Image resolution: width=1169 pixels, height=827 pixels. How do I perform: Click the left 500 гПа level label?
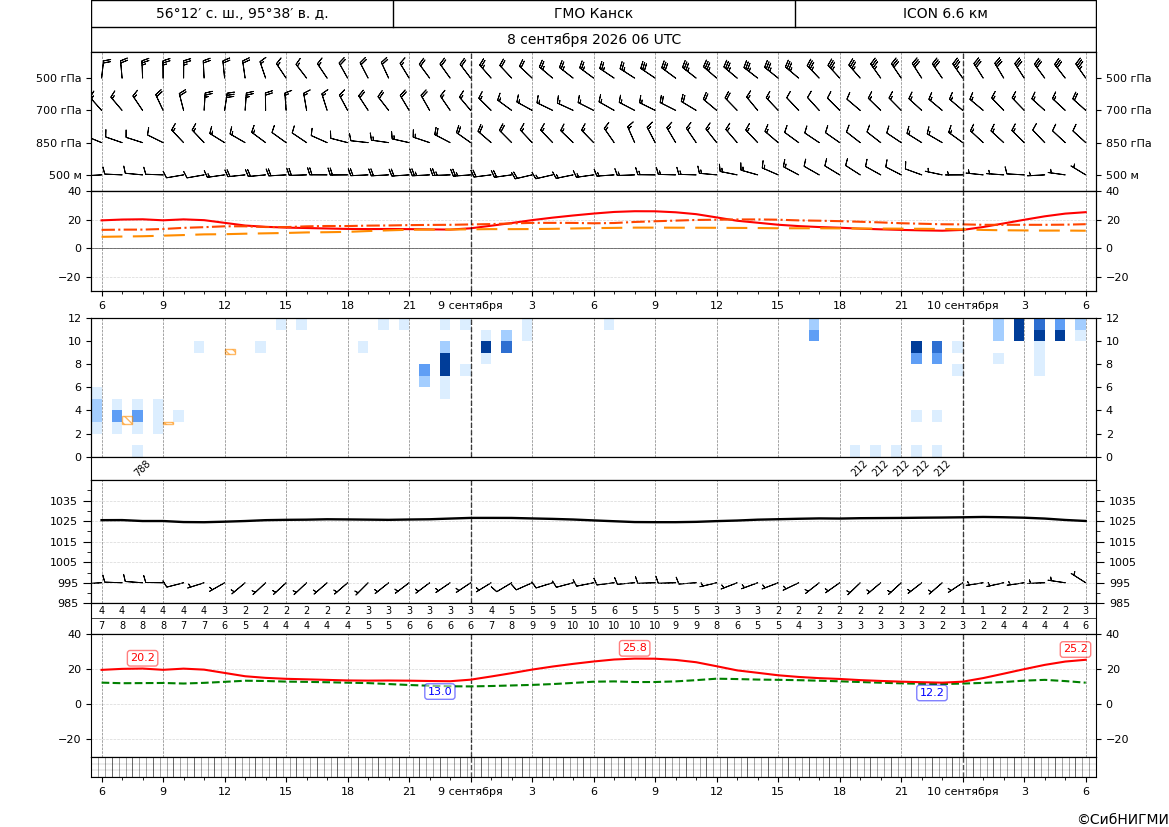(x=59, y=78)
